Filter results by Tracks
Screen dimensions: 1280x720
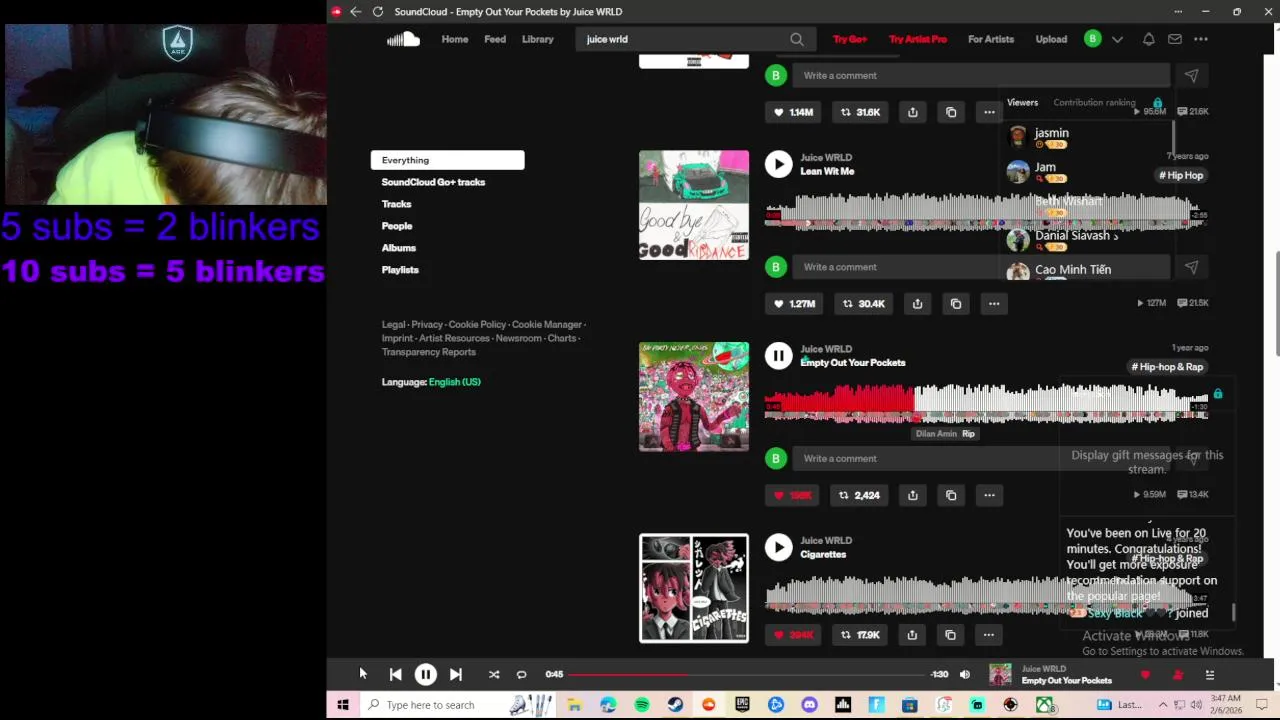[x=396, y=204]
